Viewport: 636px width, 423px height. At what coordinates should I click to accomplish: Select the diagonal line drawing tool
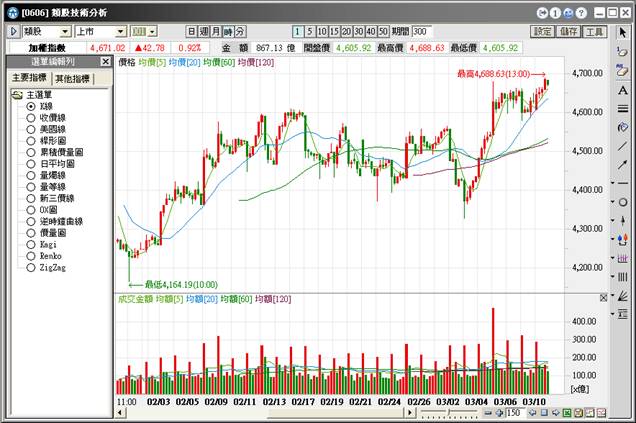tap(623, 145)
